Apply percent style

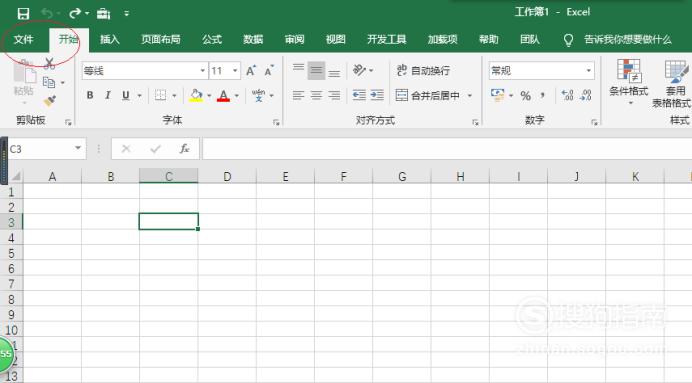pyautogui.click(x=525, y=95)
